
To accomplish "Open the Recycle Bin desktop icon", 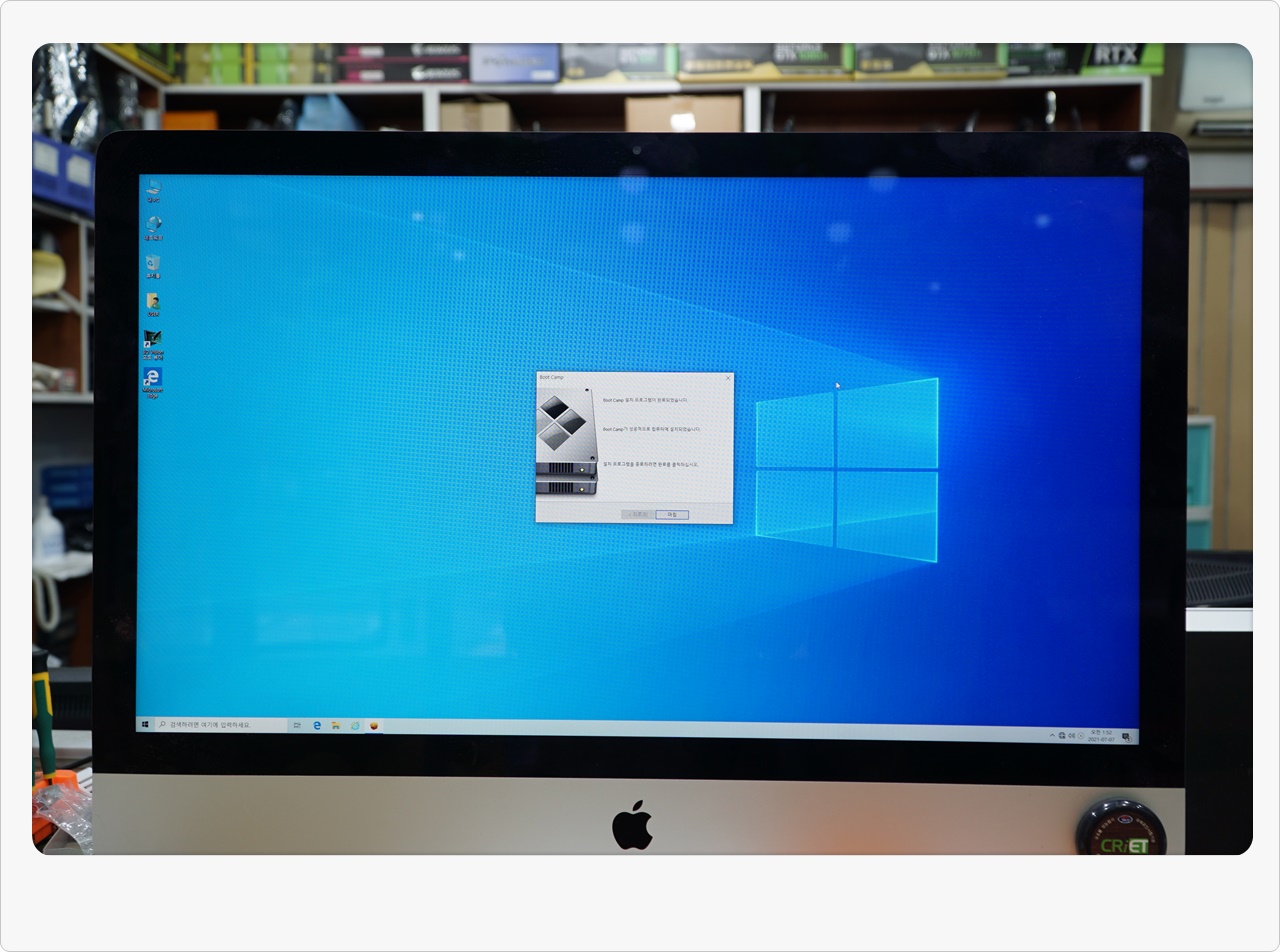I will (153, 266).
